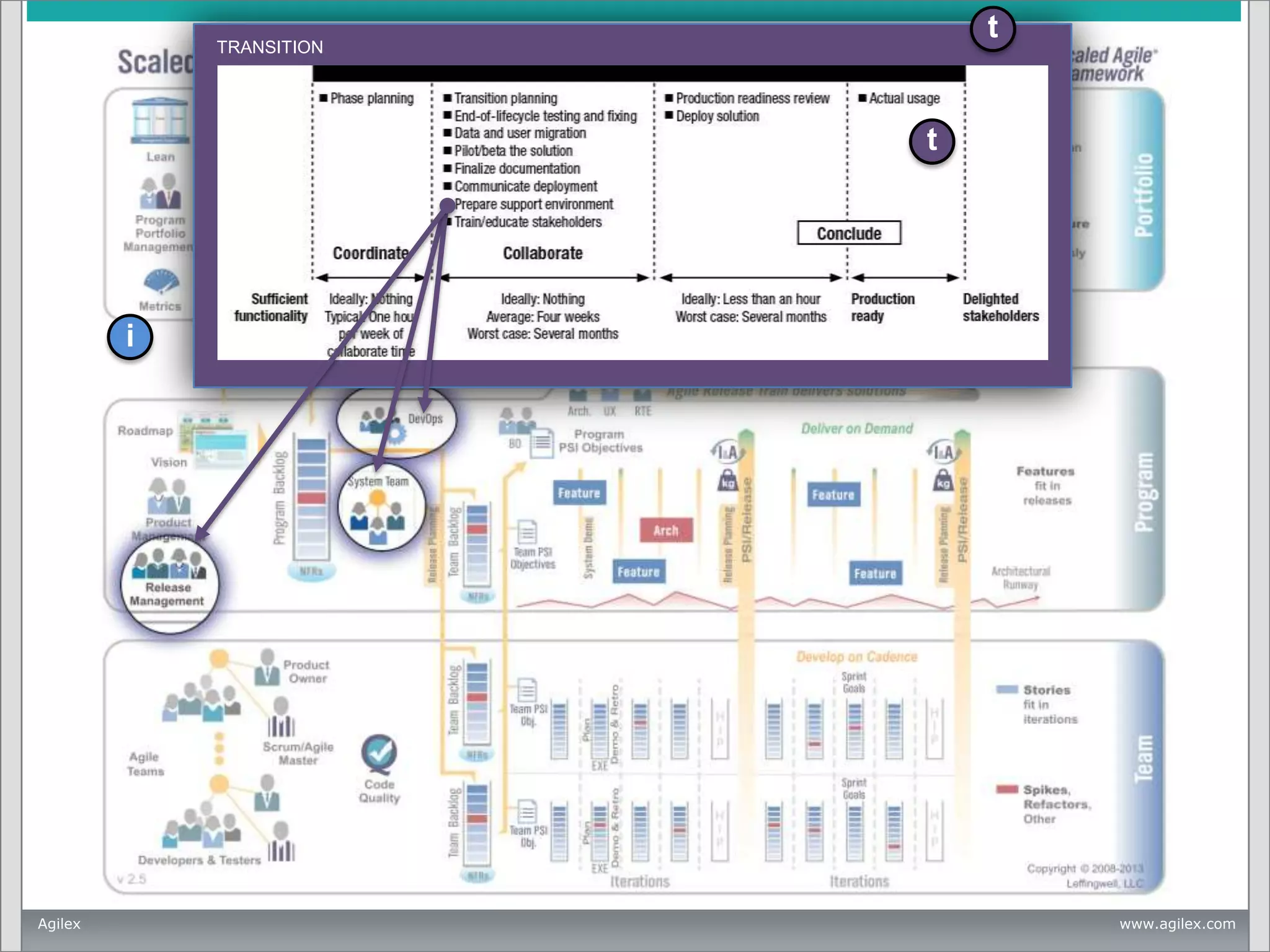The image size is (1270, 952).
Task: Click the Program PSI Objectives document icon
Action: coord(541,443)
